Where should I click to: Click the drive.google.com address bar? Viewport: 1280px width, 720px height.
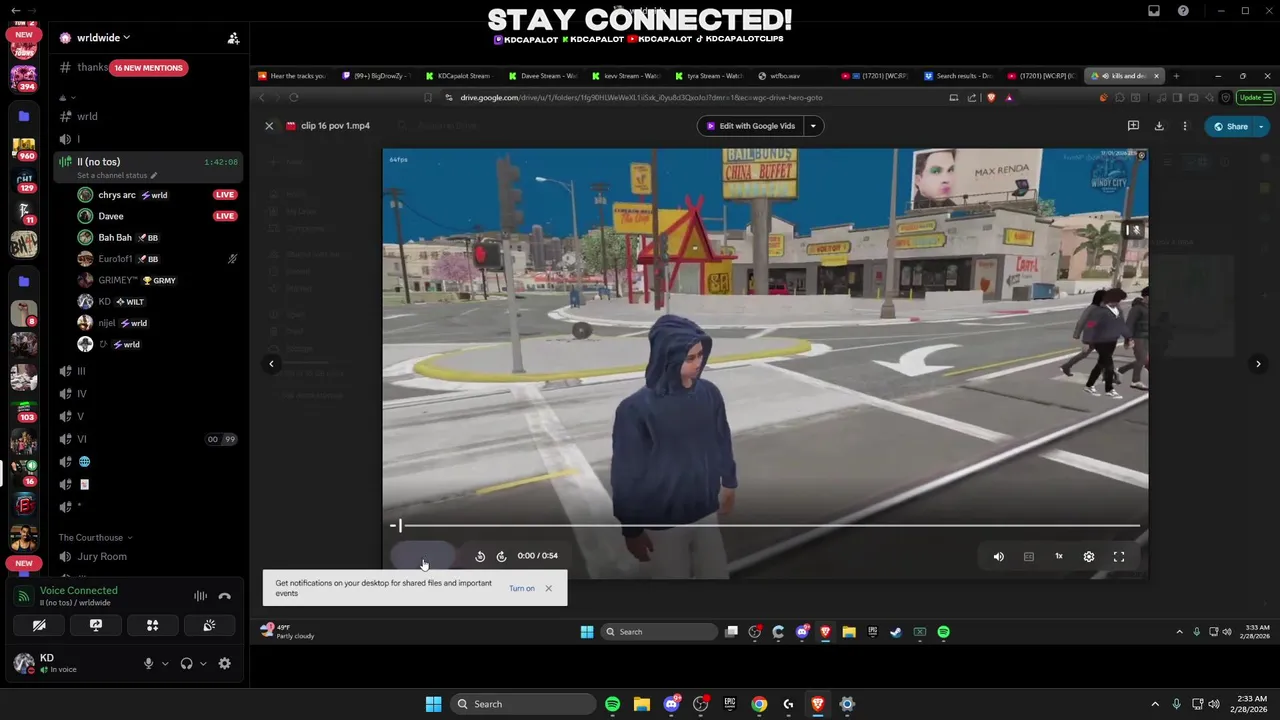(x=690, y=98)
